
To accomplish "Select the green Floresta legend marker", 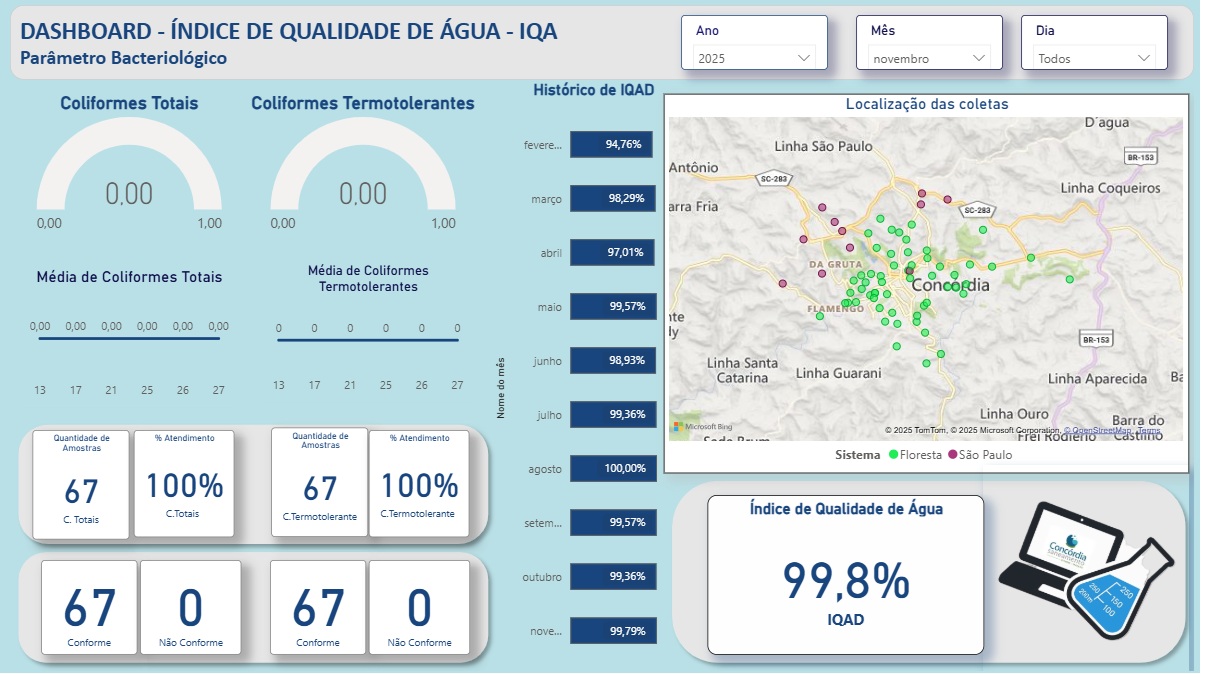I will (893, 455).
